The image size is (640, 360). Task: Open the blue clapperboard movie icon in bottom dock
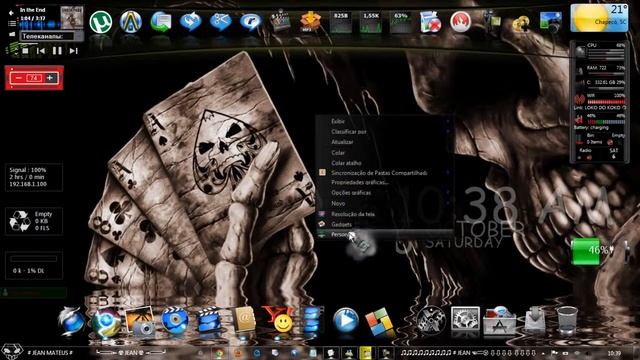click(209, 320)
